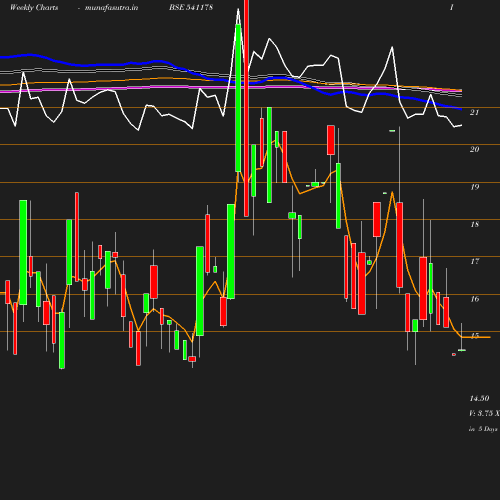500x500 pixels.
Task: Click the volume readout 'V: 3.75'
Action: 480,413
